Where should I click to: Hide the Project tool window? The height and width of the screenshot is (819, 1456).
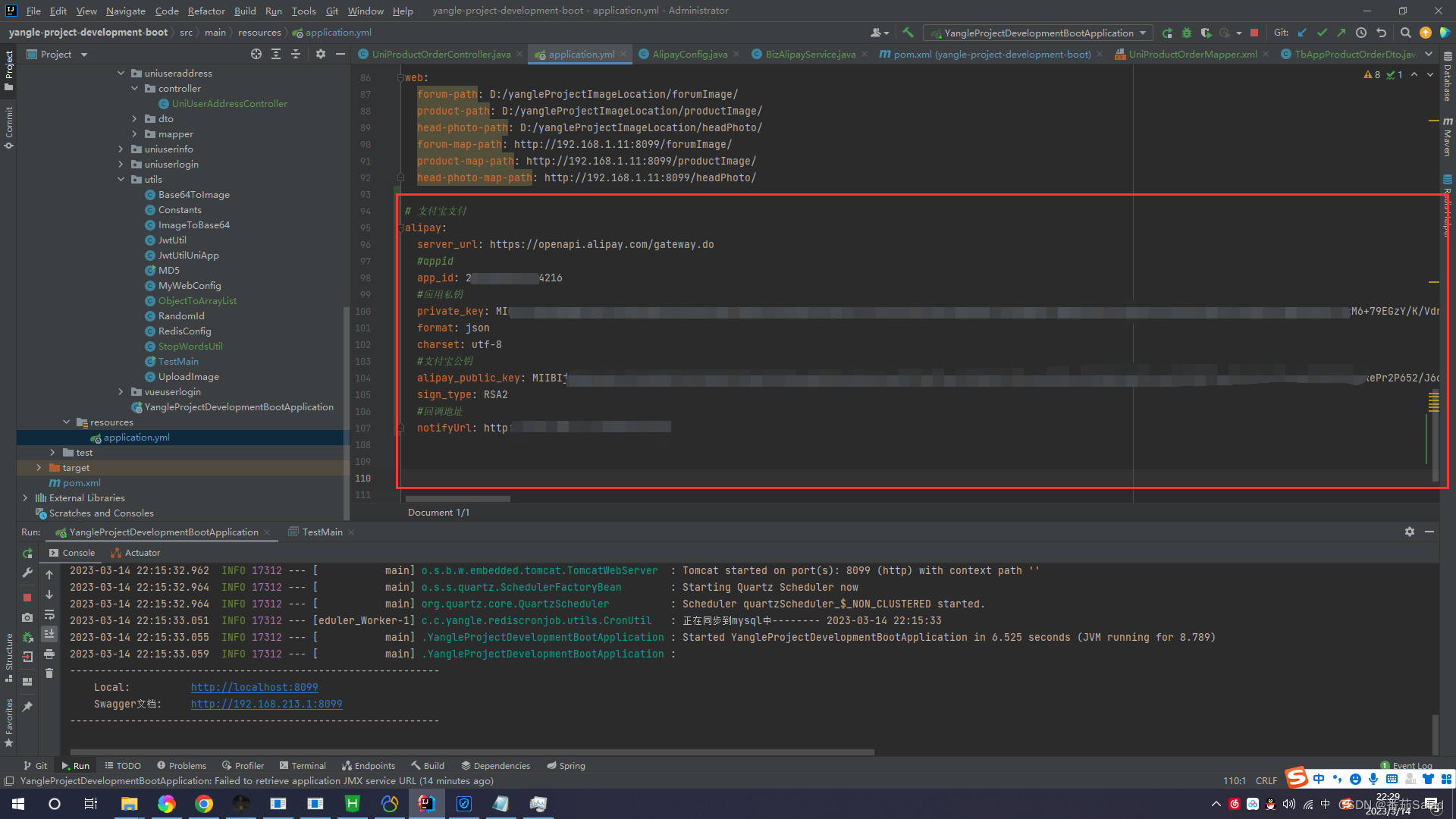[340, 54]
